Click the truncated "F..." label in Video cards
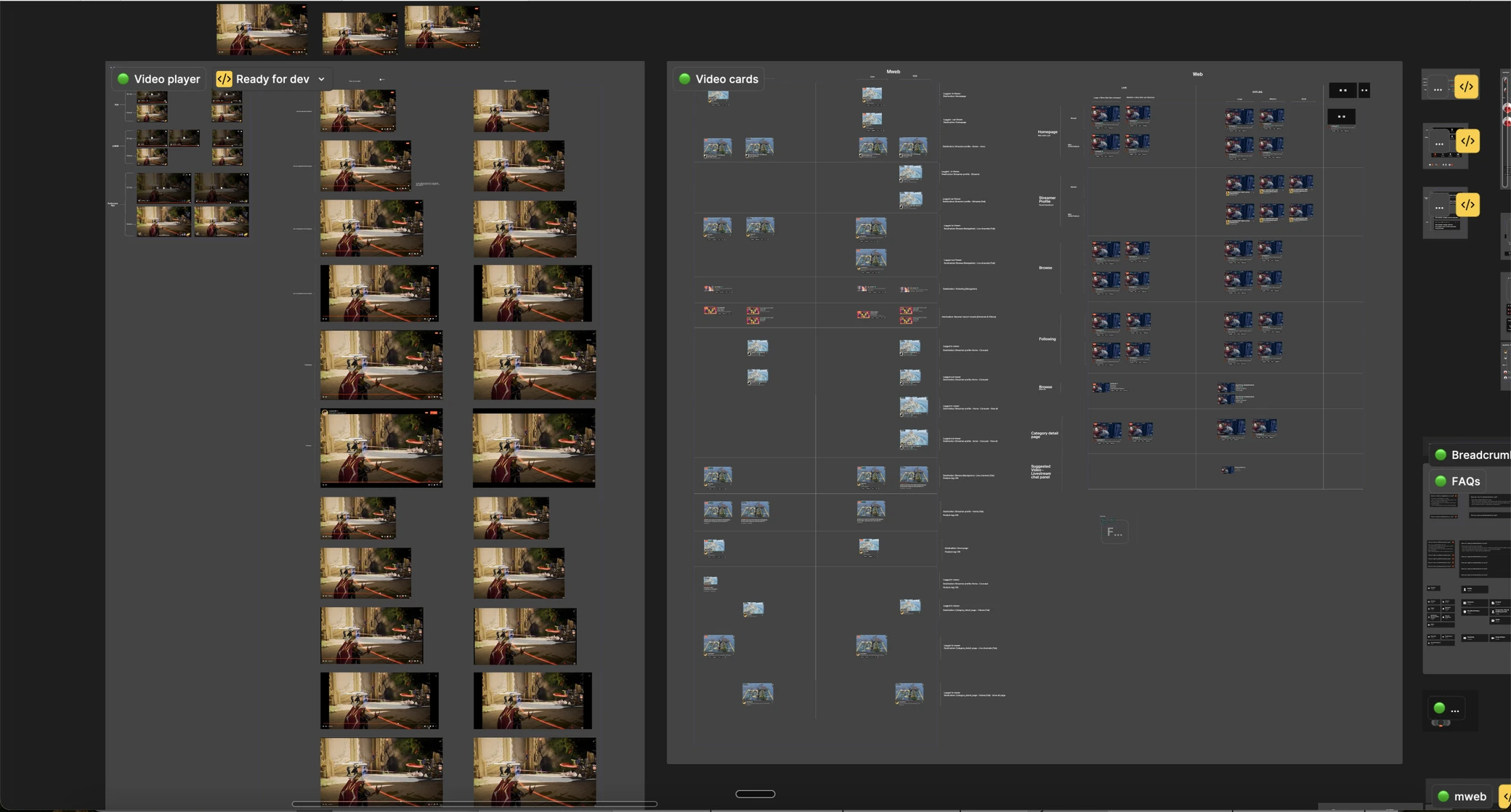Viewport: 1511px width, 812px height. (1114, 532)
